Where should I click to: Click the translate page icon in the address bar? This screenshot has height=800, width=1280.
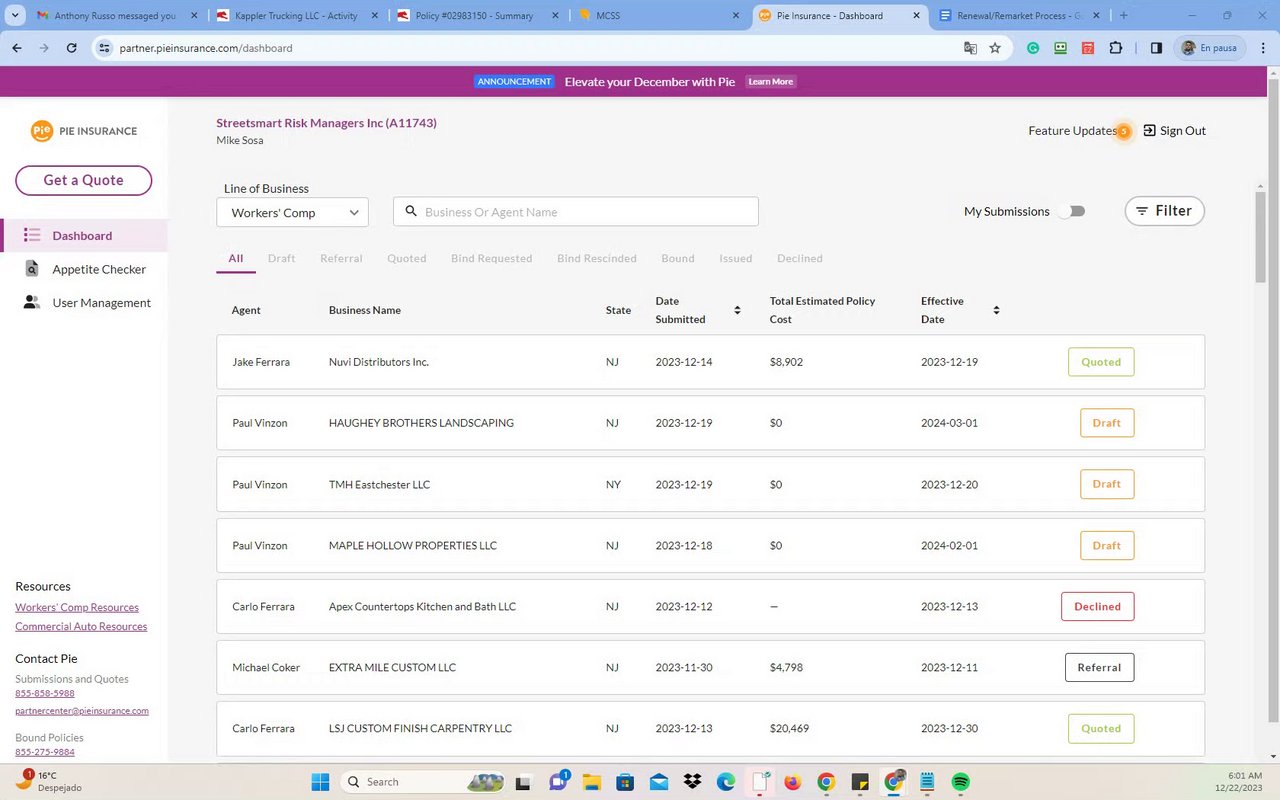(x=970, y=48)
